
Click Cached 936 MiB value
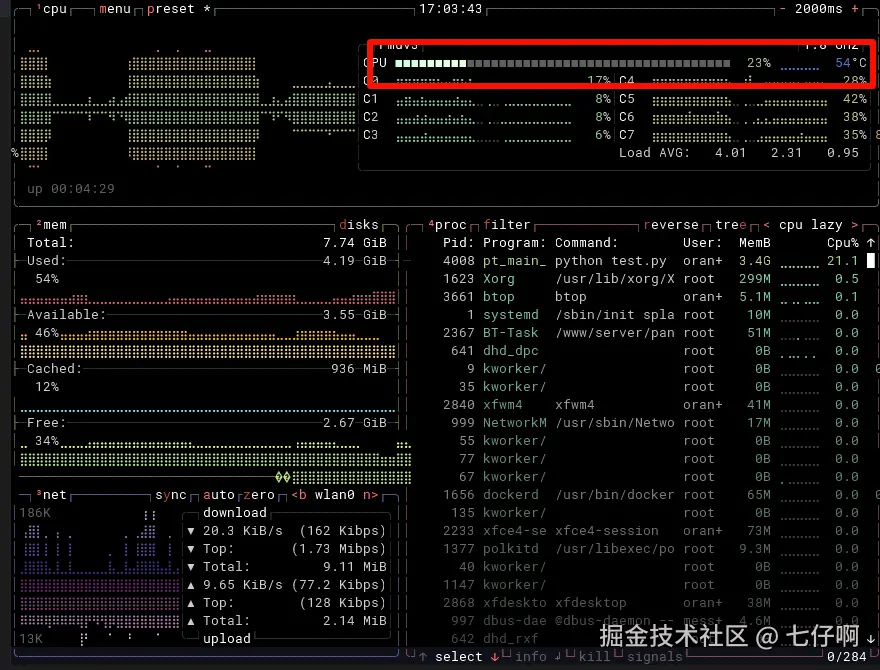tap(359, 369)
